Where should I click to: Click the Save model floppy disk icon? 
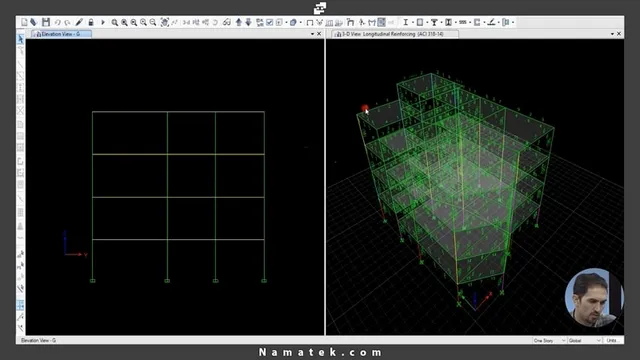pyautogui.click(x=46, y=22)
